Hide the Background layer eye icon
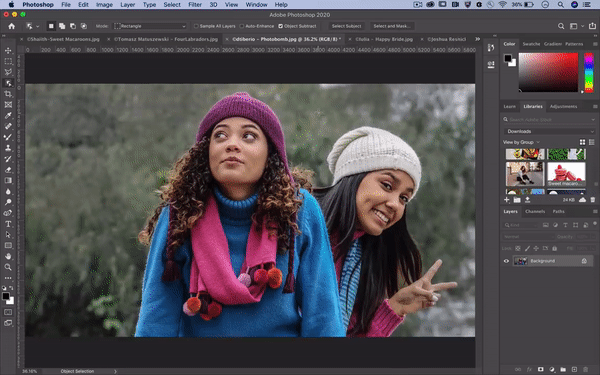Screen dimensions: 600x375 pyautogui.click(x=506, y=261)
